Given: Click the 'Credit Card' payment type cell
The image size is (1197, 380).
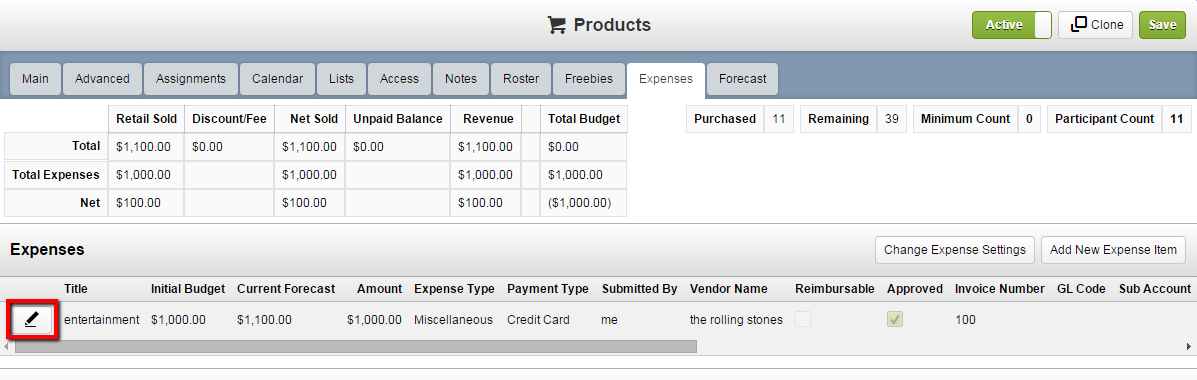Looking at the screenshot, I should coord(538,320).
